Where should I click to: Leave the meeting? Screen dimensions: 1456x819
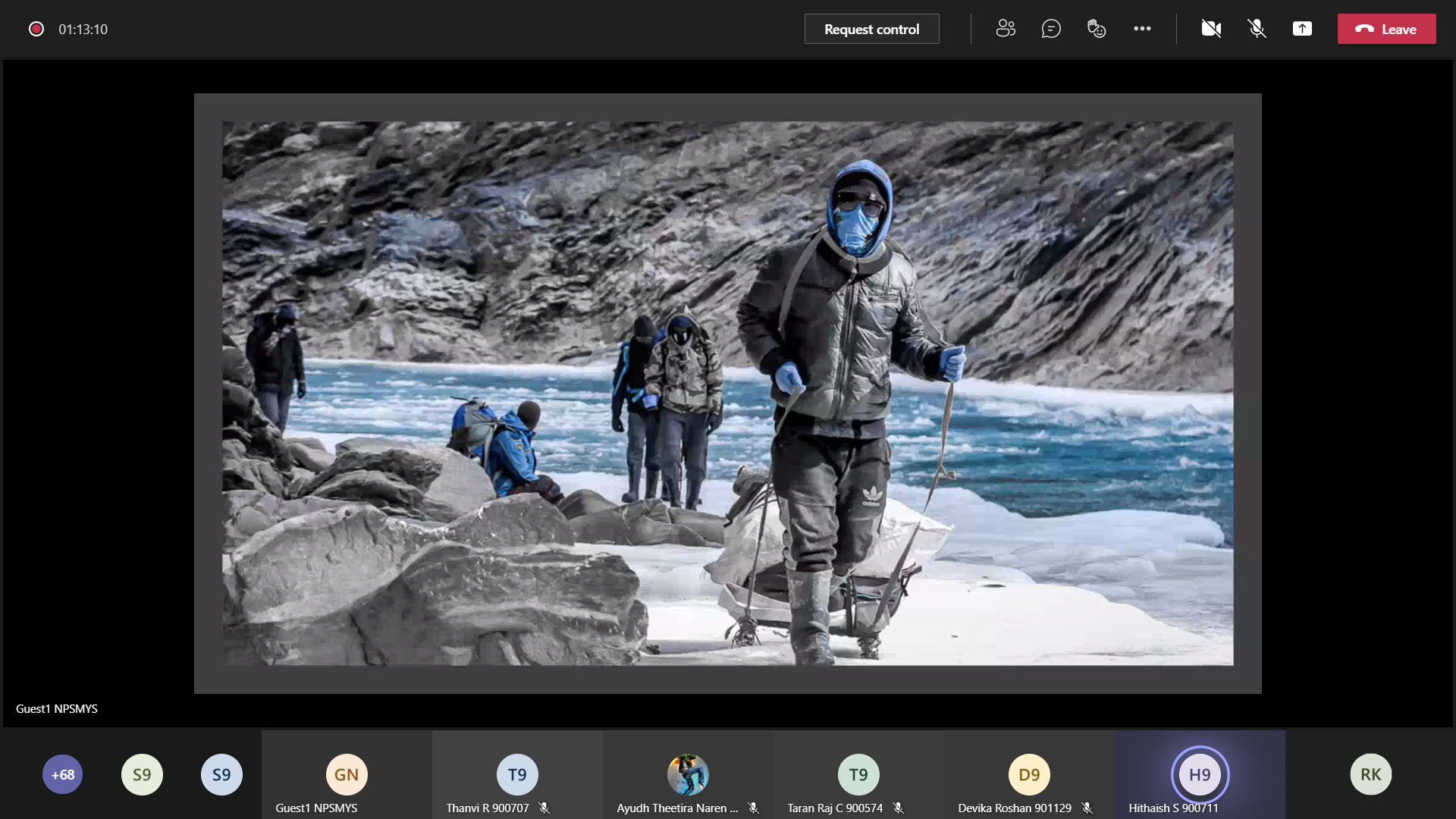pyautogui.click(x=1386, y=29)
